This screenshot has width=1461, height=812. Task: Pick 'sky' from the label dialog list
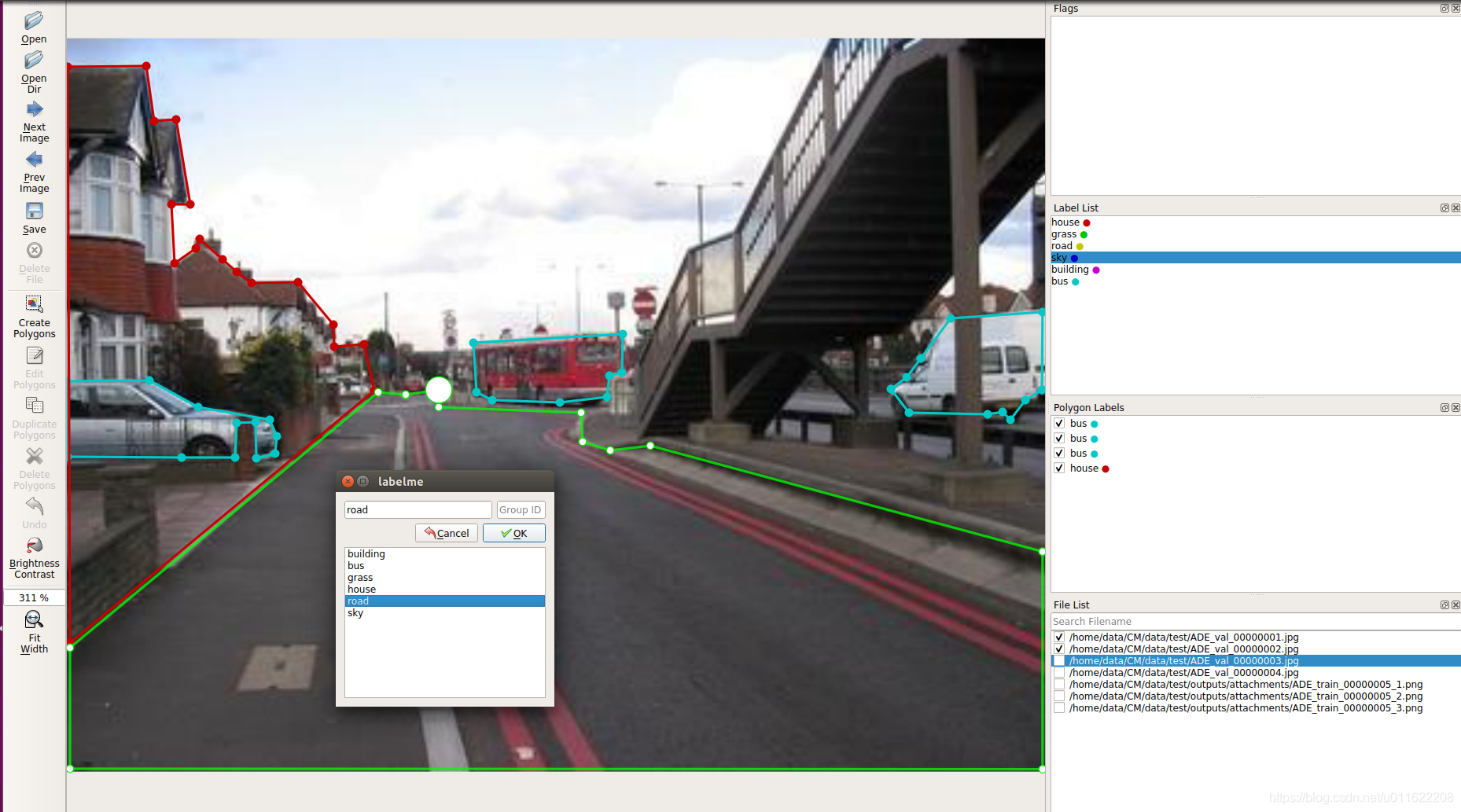point(355,613)
